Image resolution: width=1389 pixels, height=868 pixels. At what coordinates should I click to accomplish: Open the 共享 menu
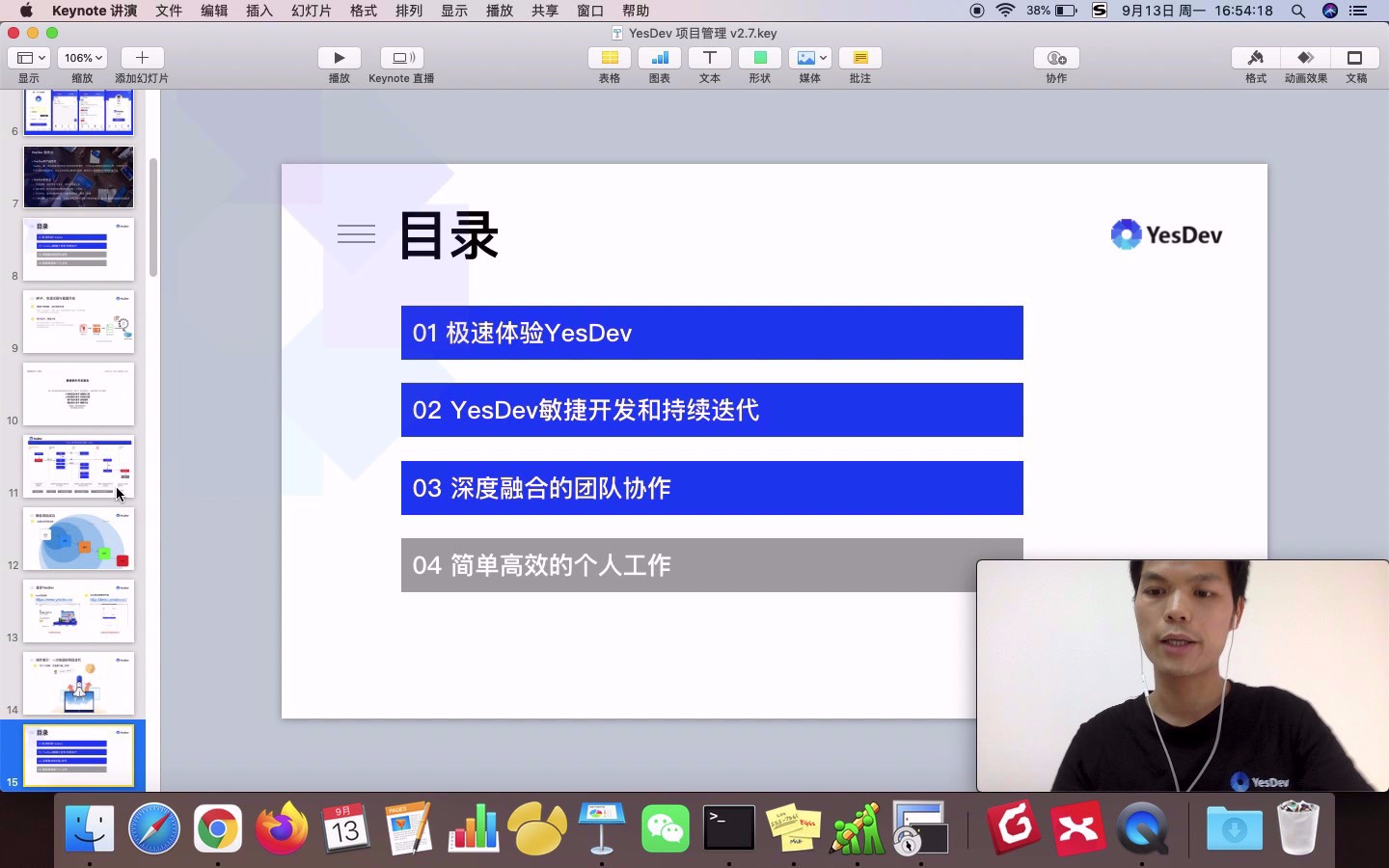[x=545, y=11]
